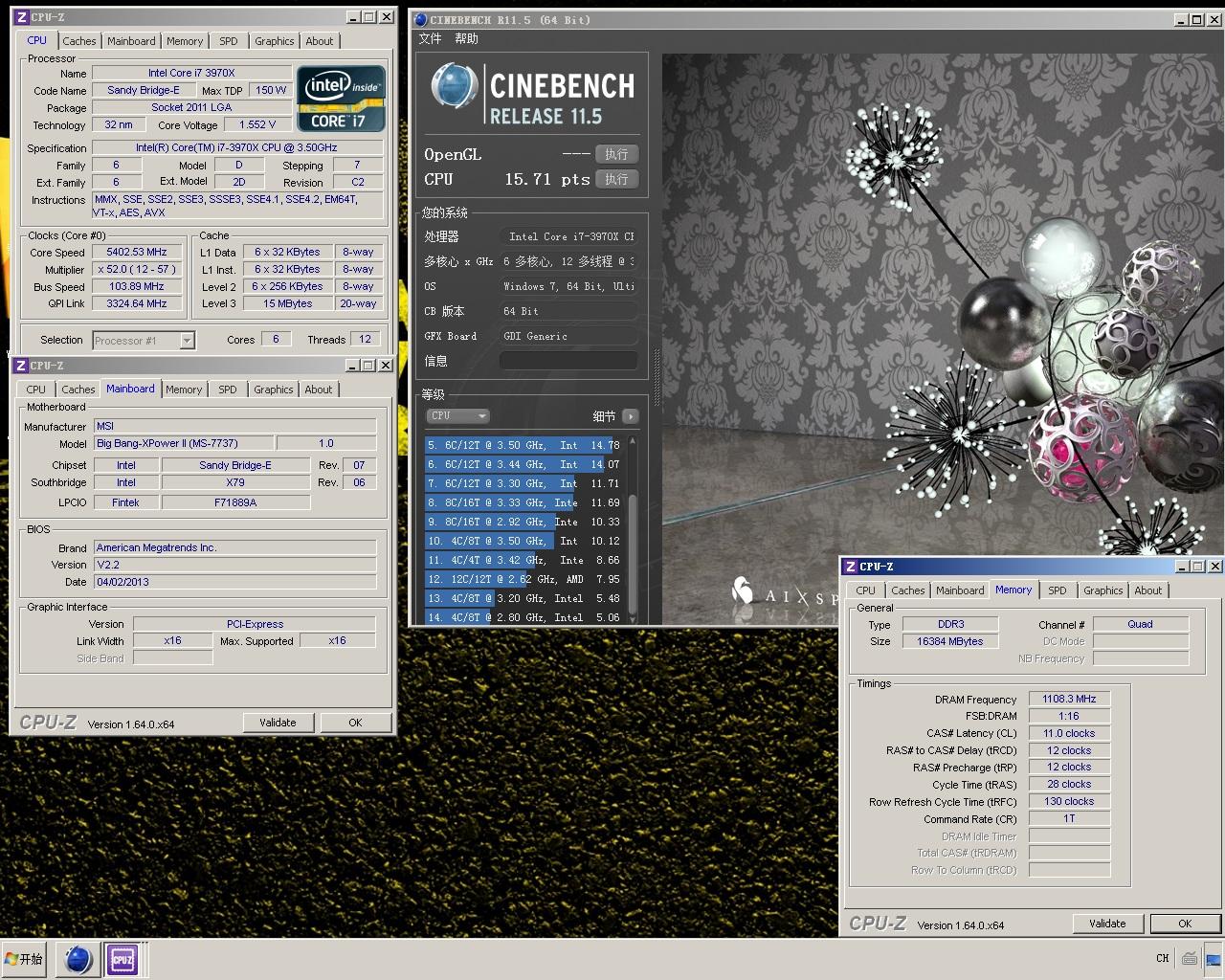Open 文件 menu in Cinebench

tap(431, 38)
